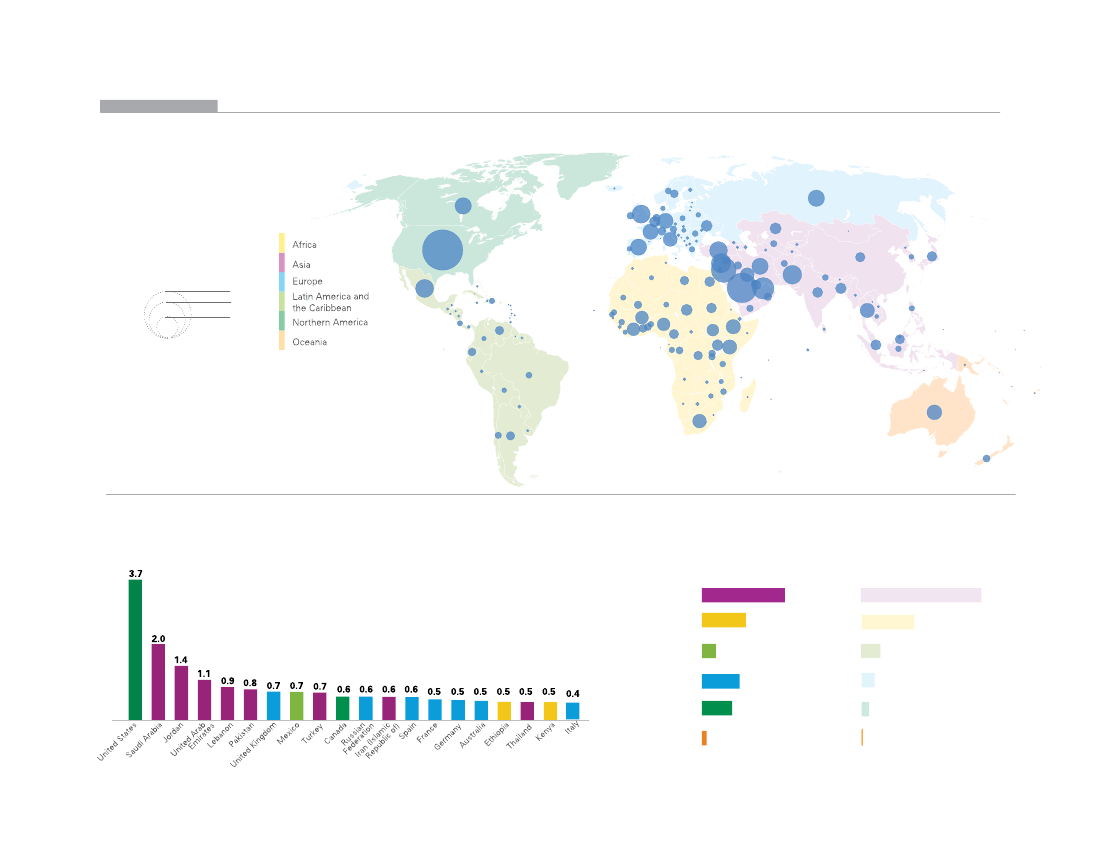The width and height of the screenshot is (1100, 850).
Task: Click the 'Iran (Islamic Republic of)' axis label
Action: pyautogui.click(x=377, y=741)
